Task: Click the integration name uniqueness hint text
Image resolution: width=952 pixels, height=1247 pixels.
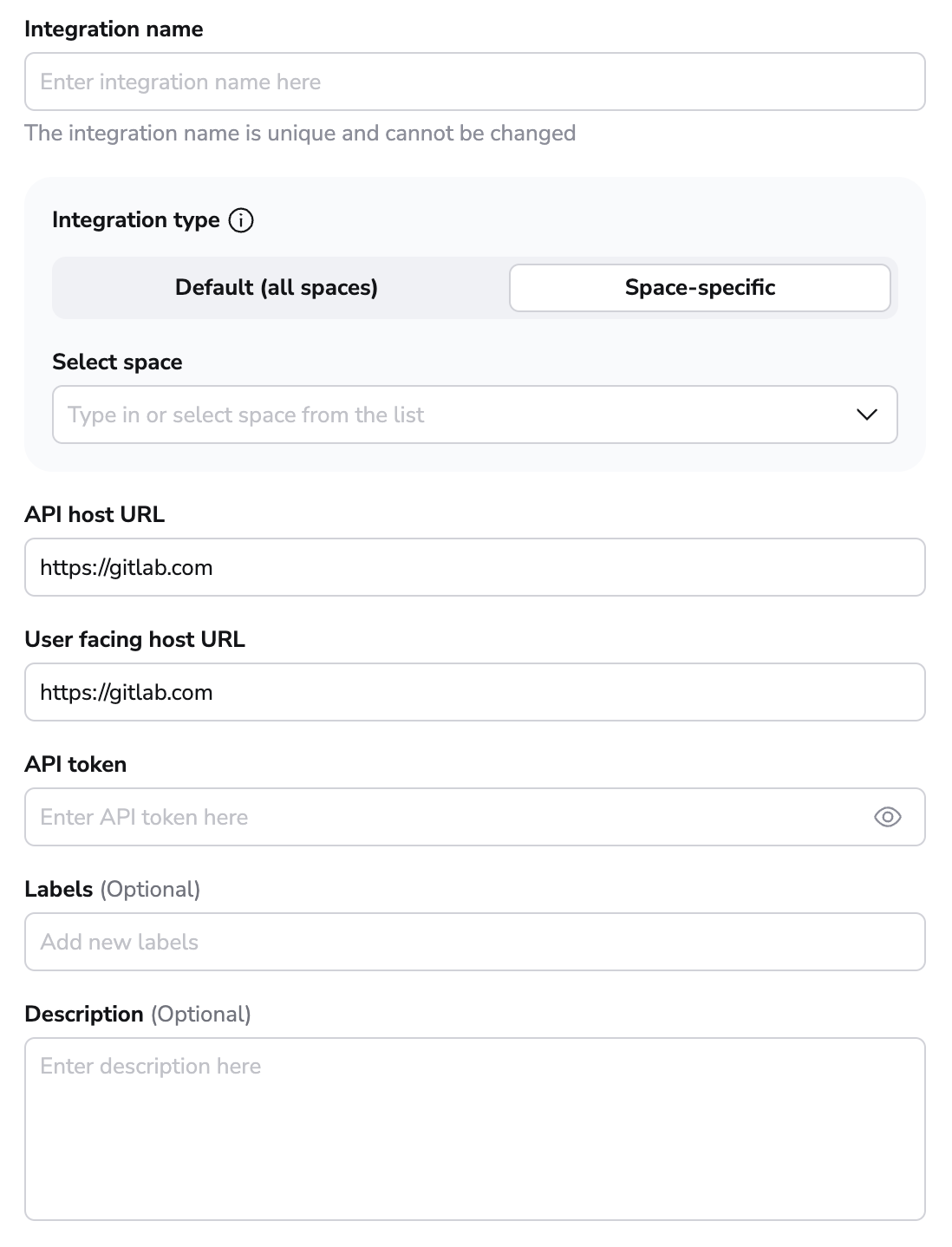Action: pos(301,133)
